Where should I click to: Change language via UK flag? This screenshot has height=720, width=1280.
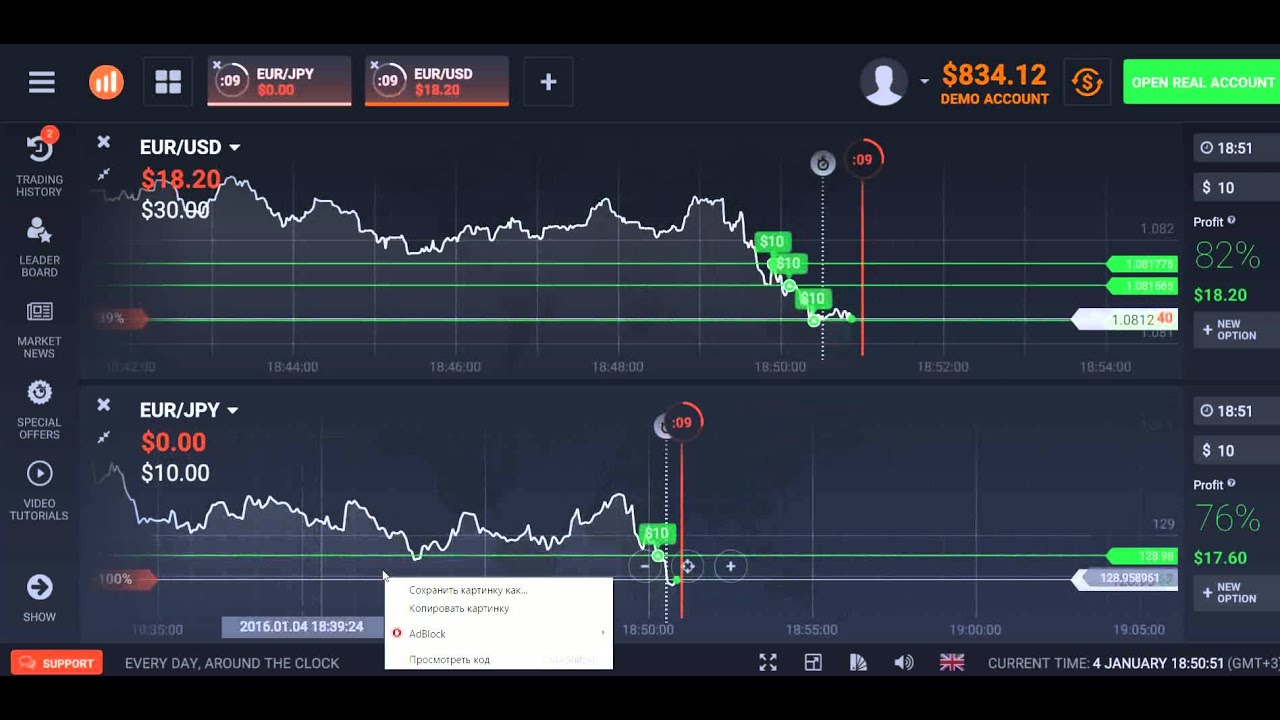[952, 662]
